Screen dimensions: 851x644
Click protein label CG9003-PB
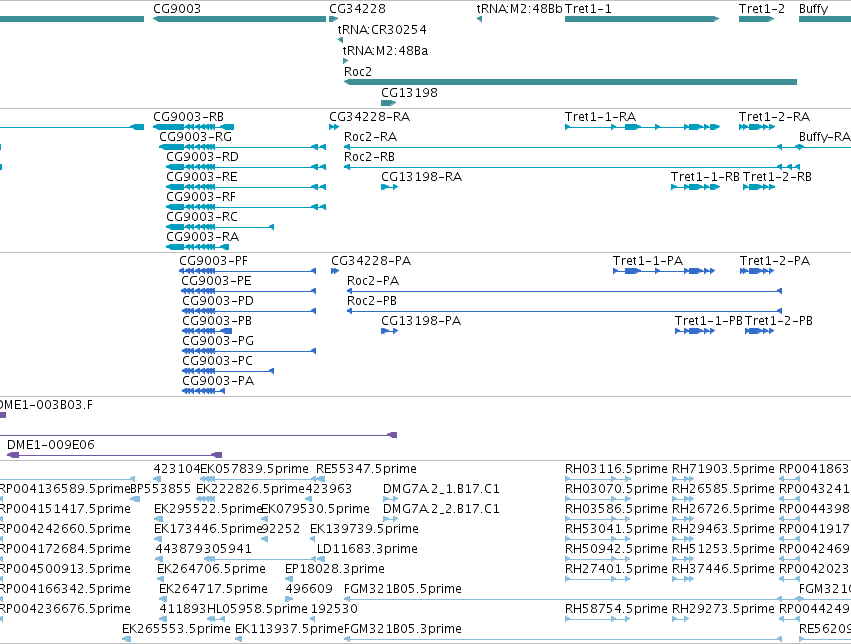[217, 321]
